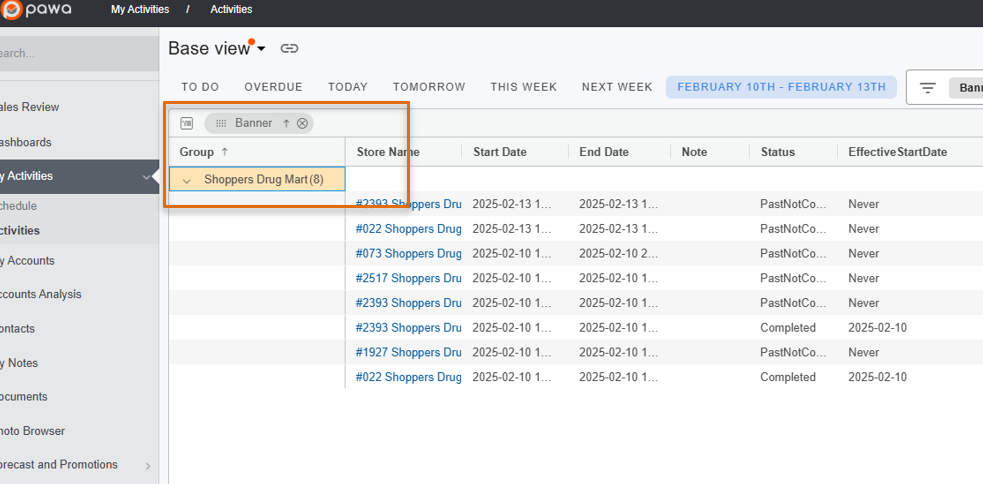Open #1927 Shoppers Dru store link
Screen dimensions: 983x484
(408, 352)
